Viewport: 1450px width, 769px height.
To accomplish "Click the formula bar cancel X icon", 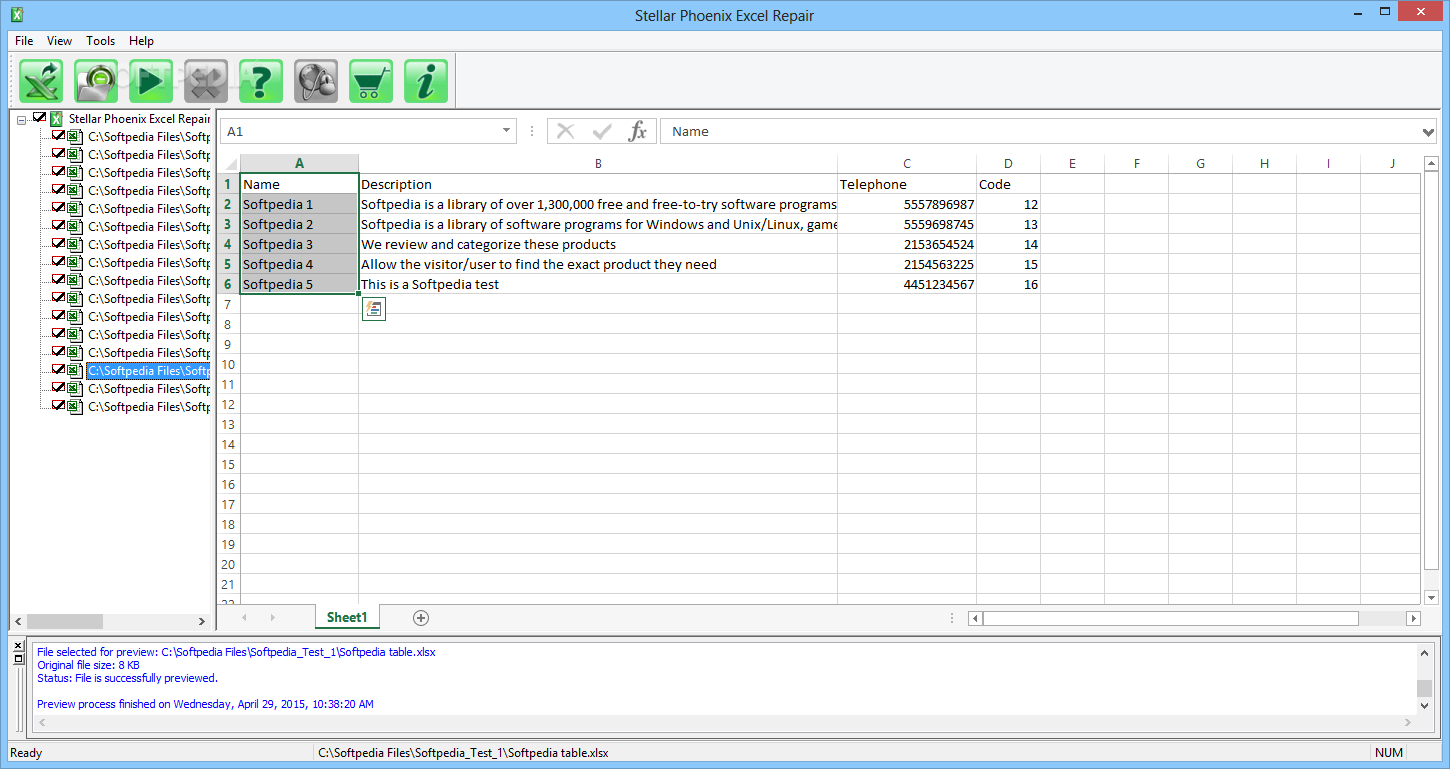I will point(565,131).
